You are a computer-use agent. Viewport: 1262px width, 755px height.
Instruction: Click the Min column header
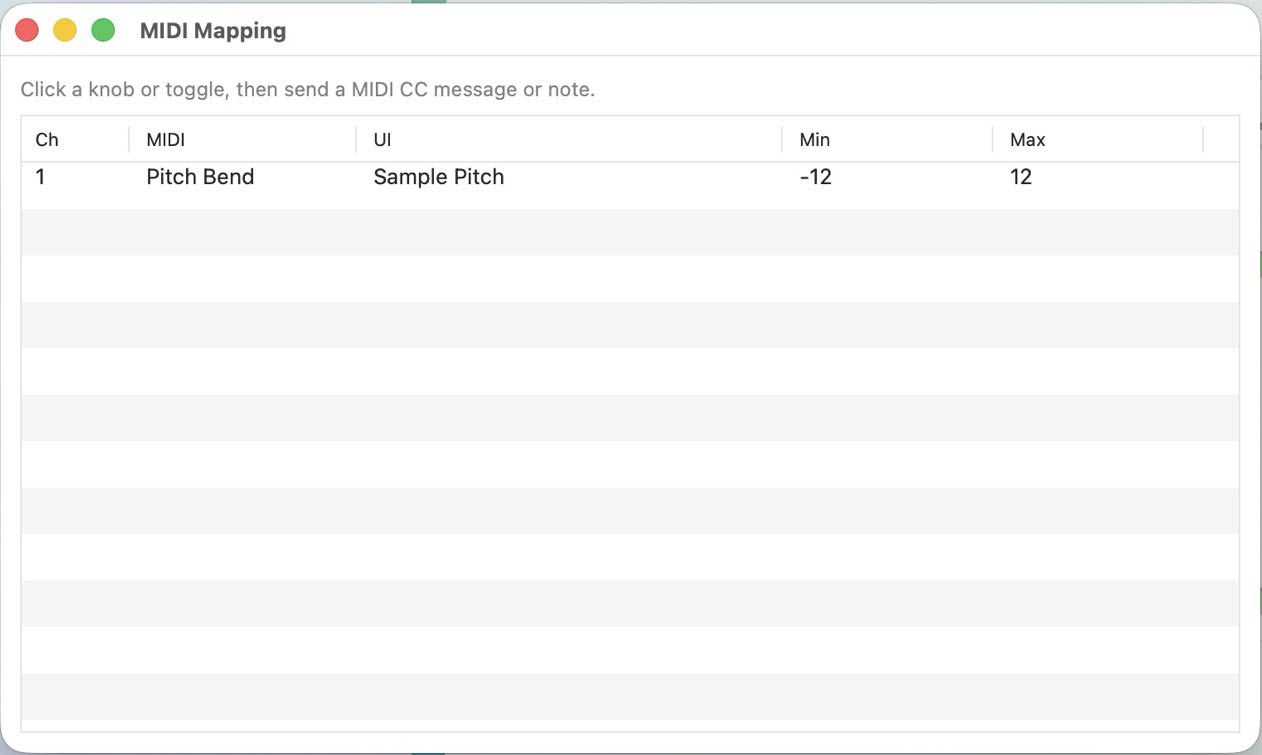click(x=814, y=139)
